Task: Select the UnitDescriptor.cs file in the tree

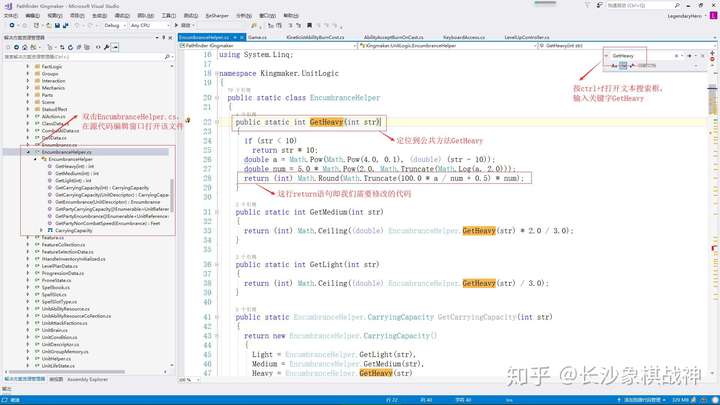Action: click(x=60, y=344)
